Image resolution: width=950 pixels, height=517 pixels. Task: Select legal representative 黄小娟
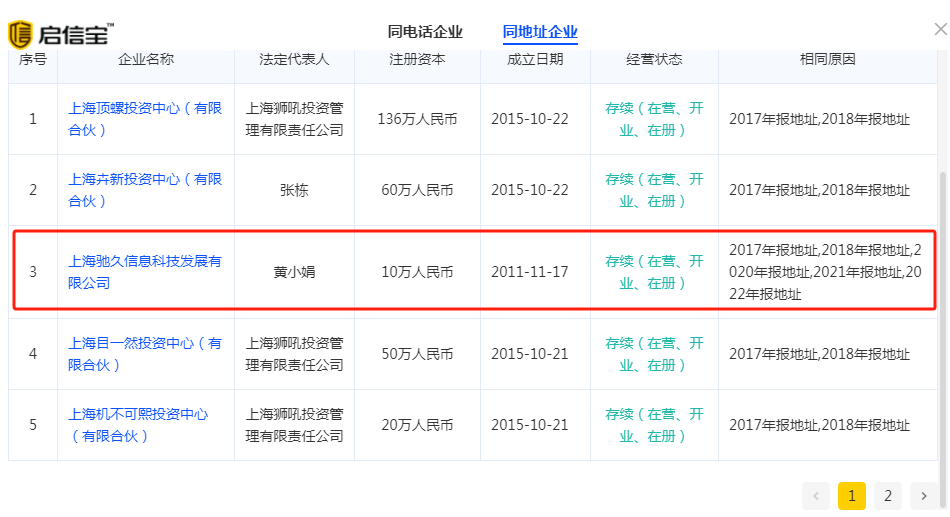(294, 272)
